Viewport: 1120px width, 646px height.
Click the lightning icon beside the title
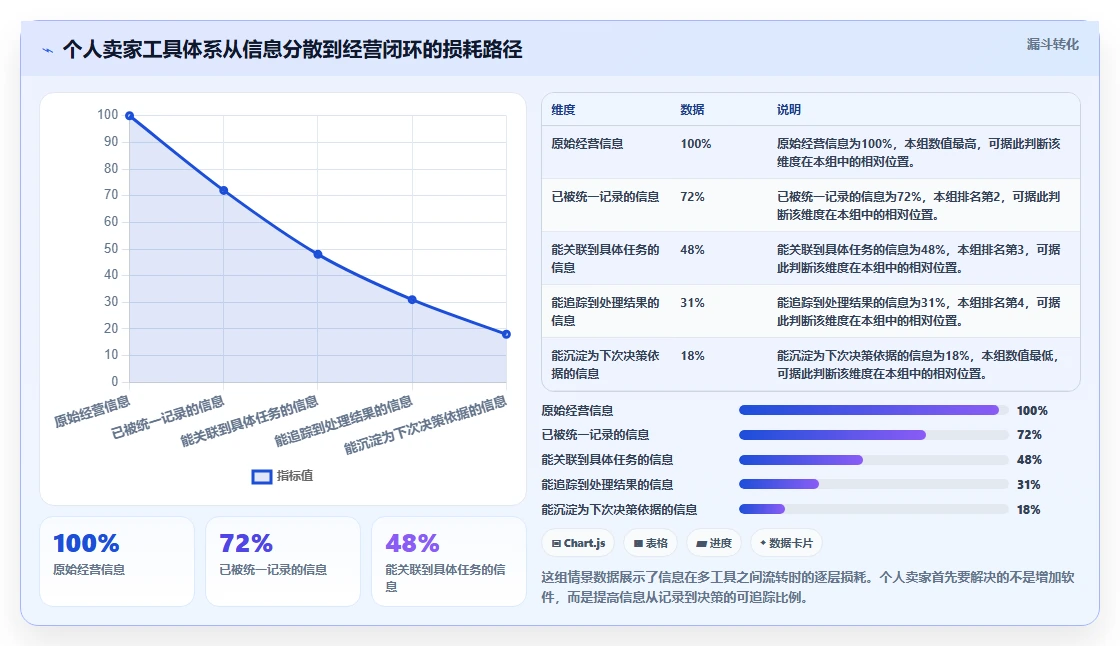tap(48, 50)
